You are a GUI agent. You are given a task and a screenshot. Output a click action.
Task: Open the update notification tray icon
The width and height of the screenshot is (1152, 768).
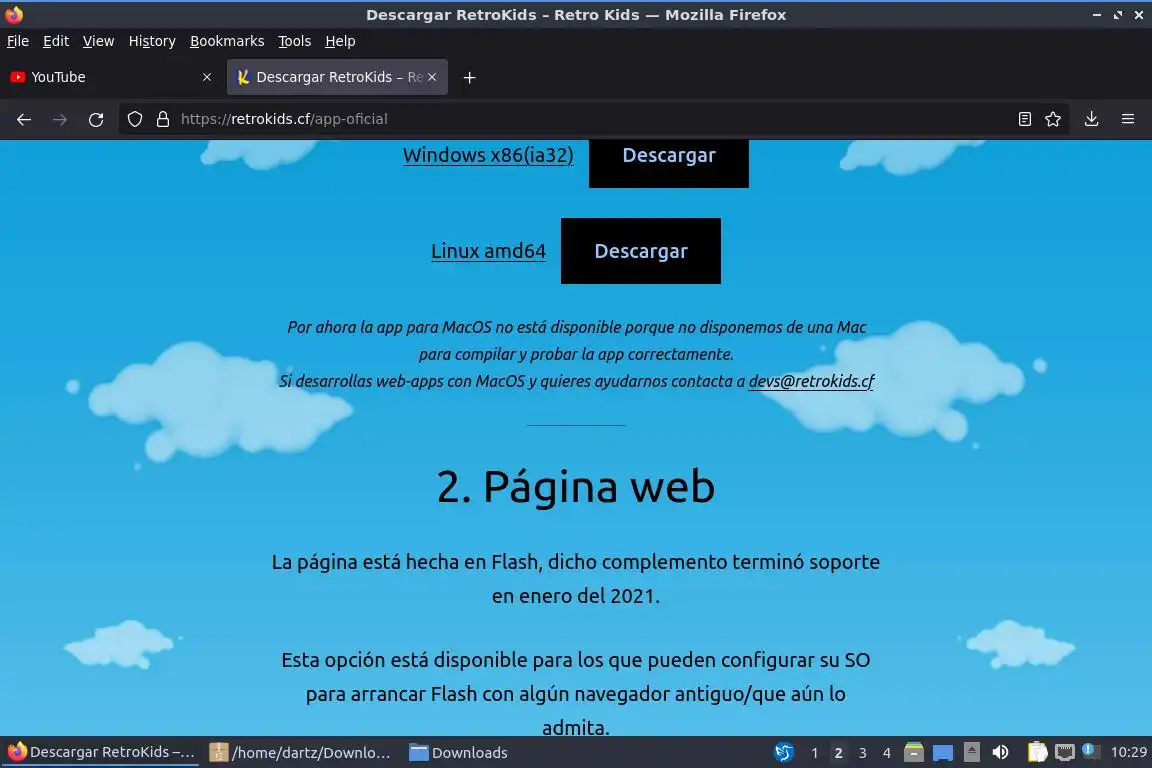pos(1091,751)
